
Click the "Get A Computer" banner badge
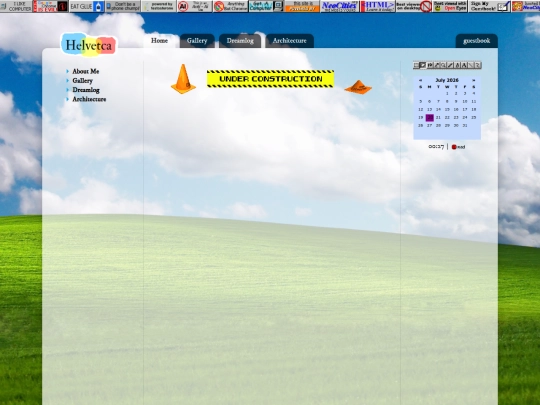pos(266,6)
